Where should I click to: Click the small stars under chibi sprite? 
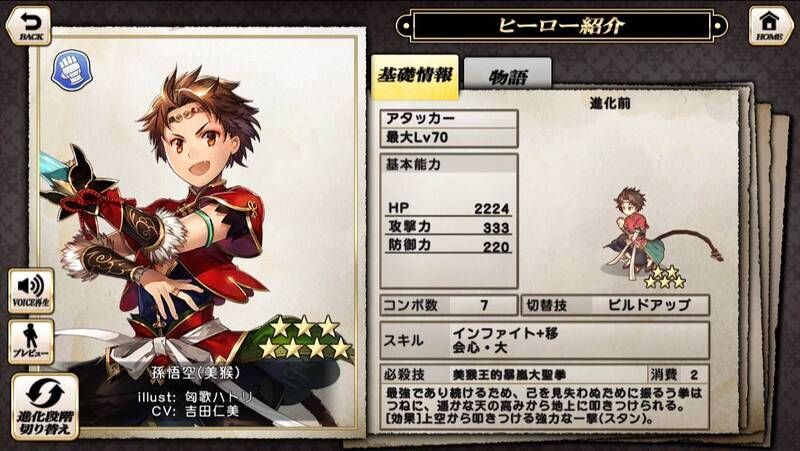pos(665,277)
